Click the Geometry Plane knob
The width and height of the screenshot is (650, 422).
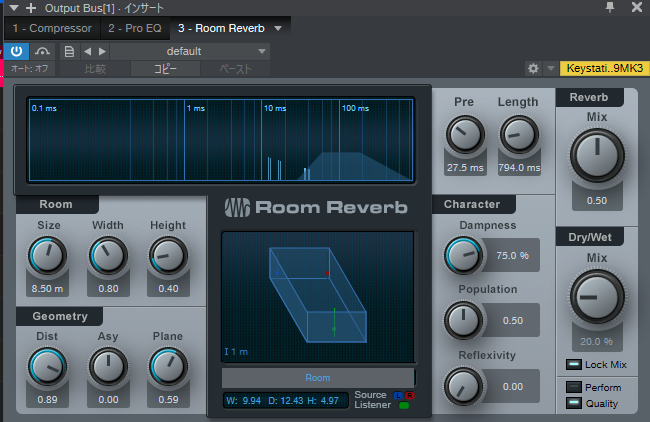pos(168,367)
